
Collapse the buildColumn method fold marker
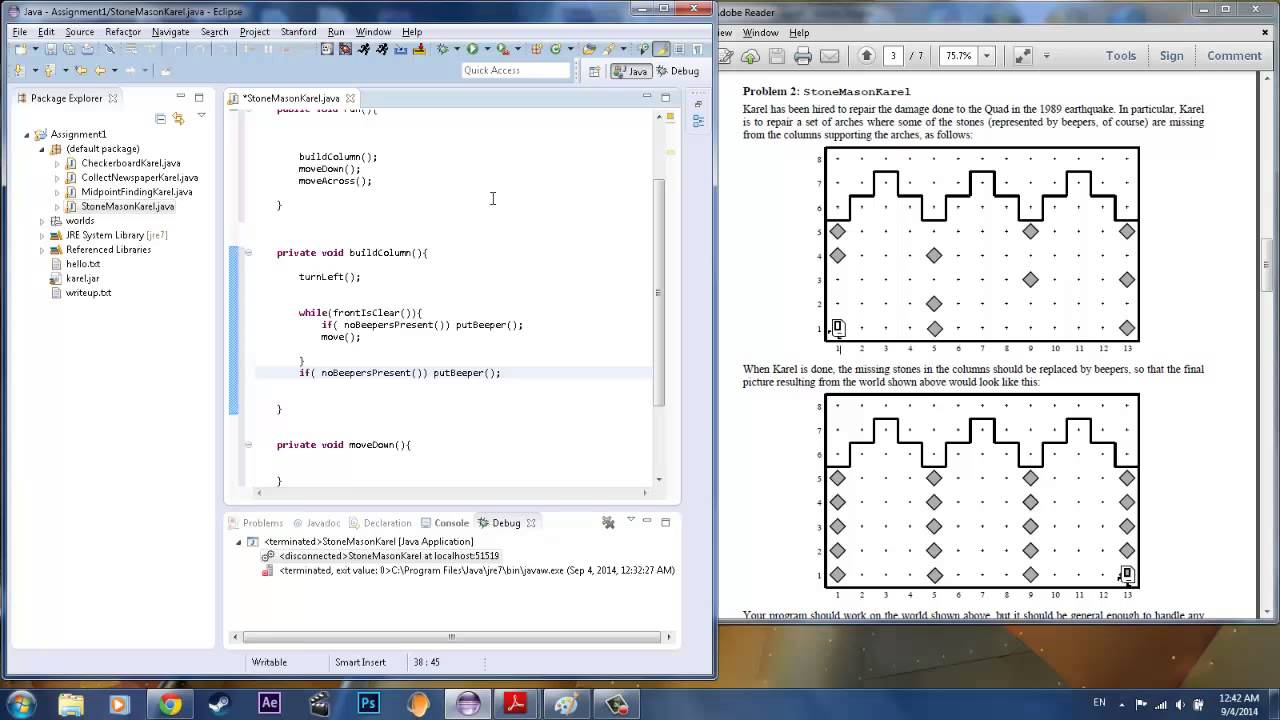(248, 253)
